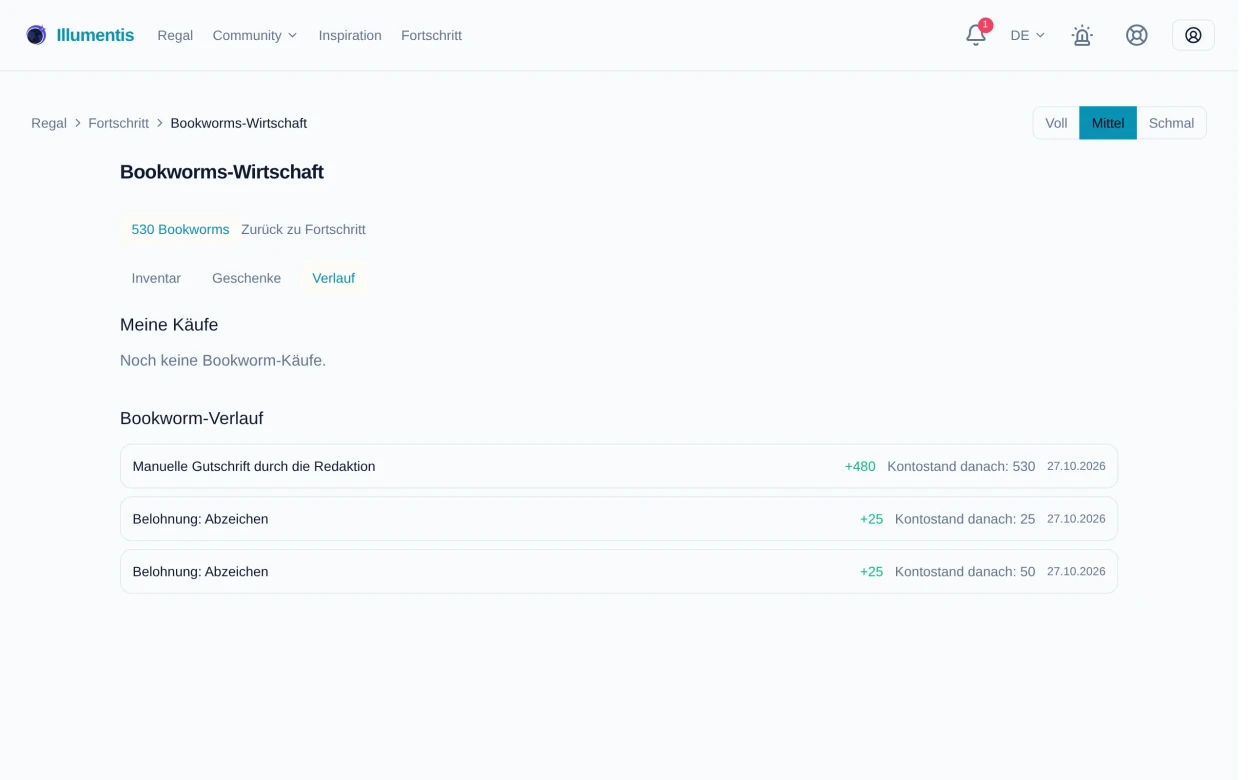1248x780 pixels.
Task: Select the Voll width option
Action: click(1056, 123)
